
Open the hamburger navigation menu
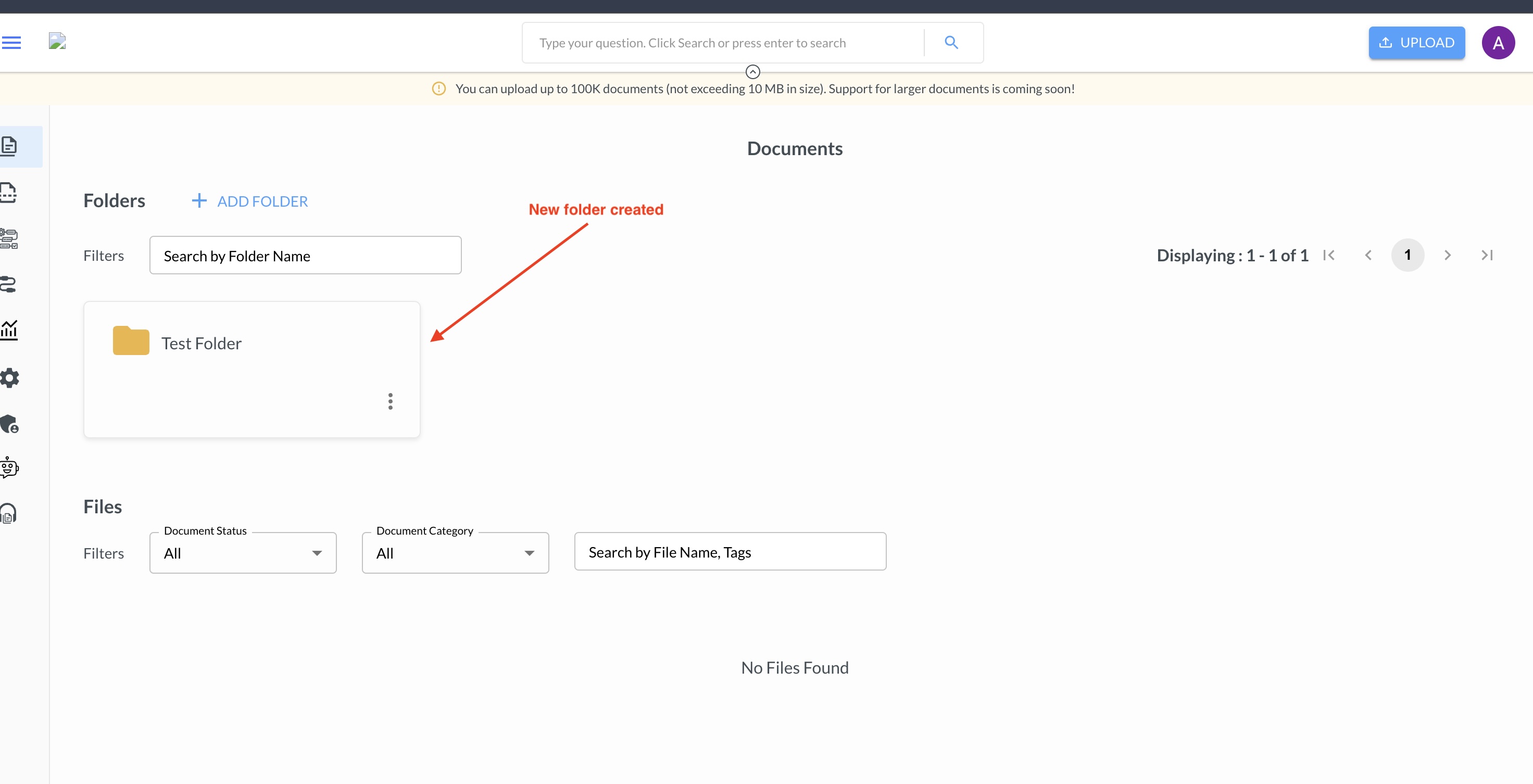(x=11, y=43)
